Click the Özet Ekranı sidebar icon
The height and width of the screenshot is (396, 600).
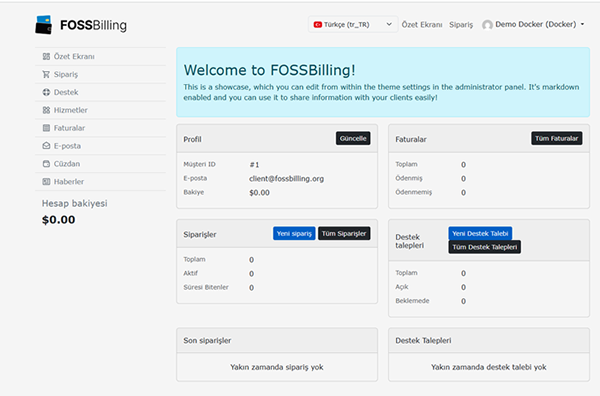pyautogui.click(x=46, y=57)
